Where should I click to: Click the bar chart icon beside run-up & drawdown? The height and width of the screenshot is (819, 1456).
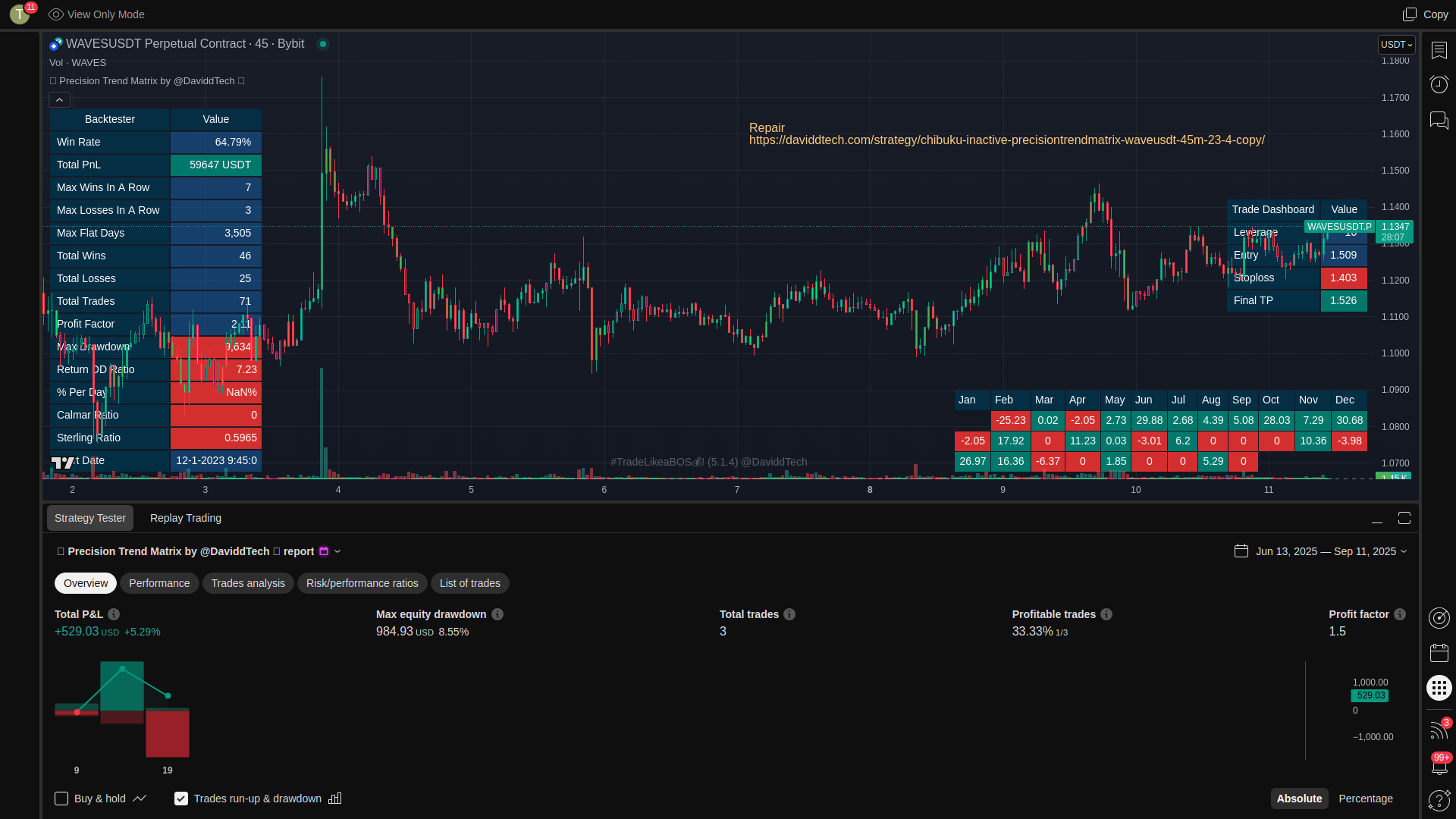click(x=335, y=799)
